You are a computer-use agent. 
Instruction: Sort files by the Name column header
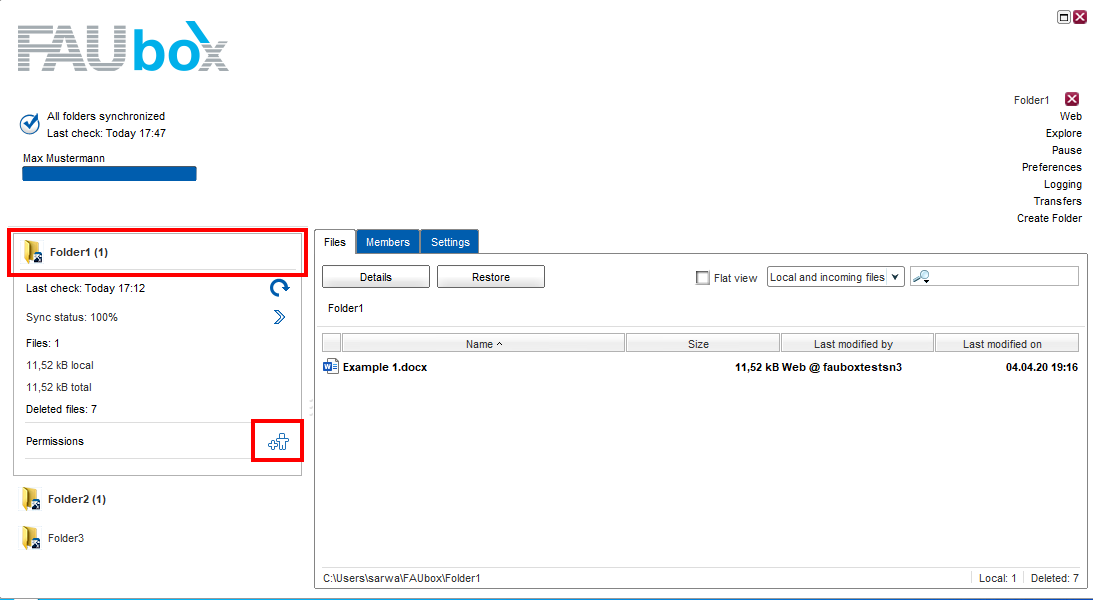(484, 344)
